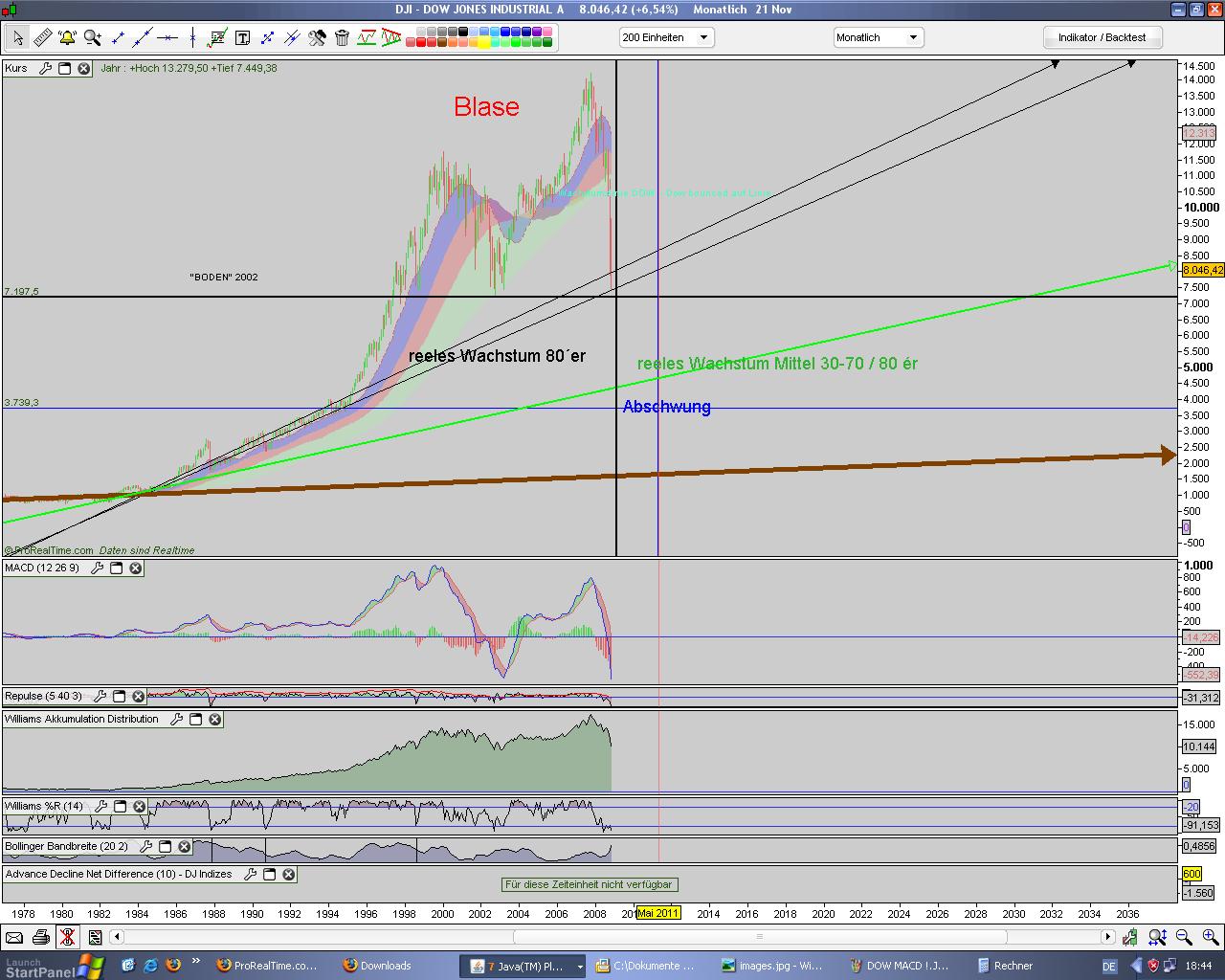Close the Advance Decline Net Difference panel
Screen dimensions: 1225x980
[289, 875]
